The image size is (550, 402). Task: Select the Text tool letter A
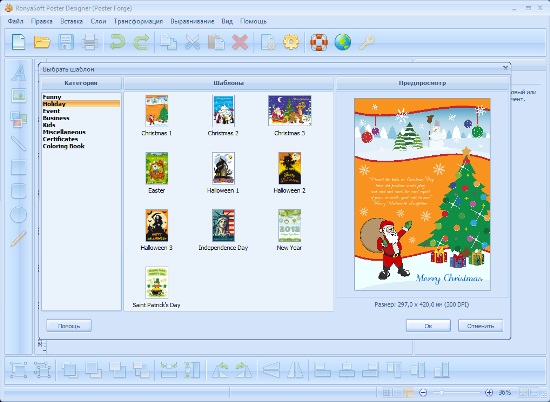19,73
